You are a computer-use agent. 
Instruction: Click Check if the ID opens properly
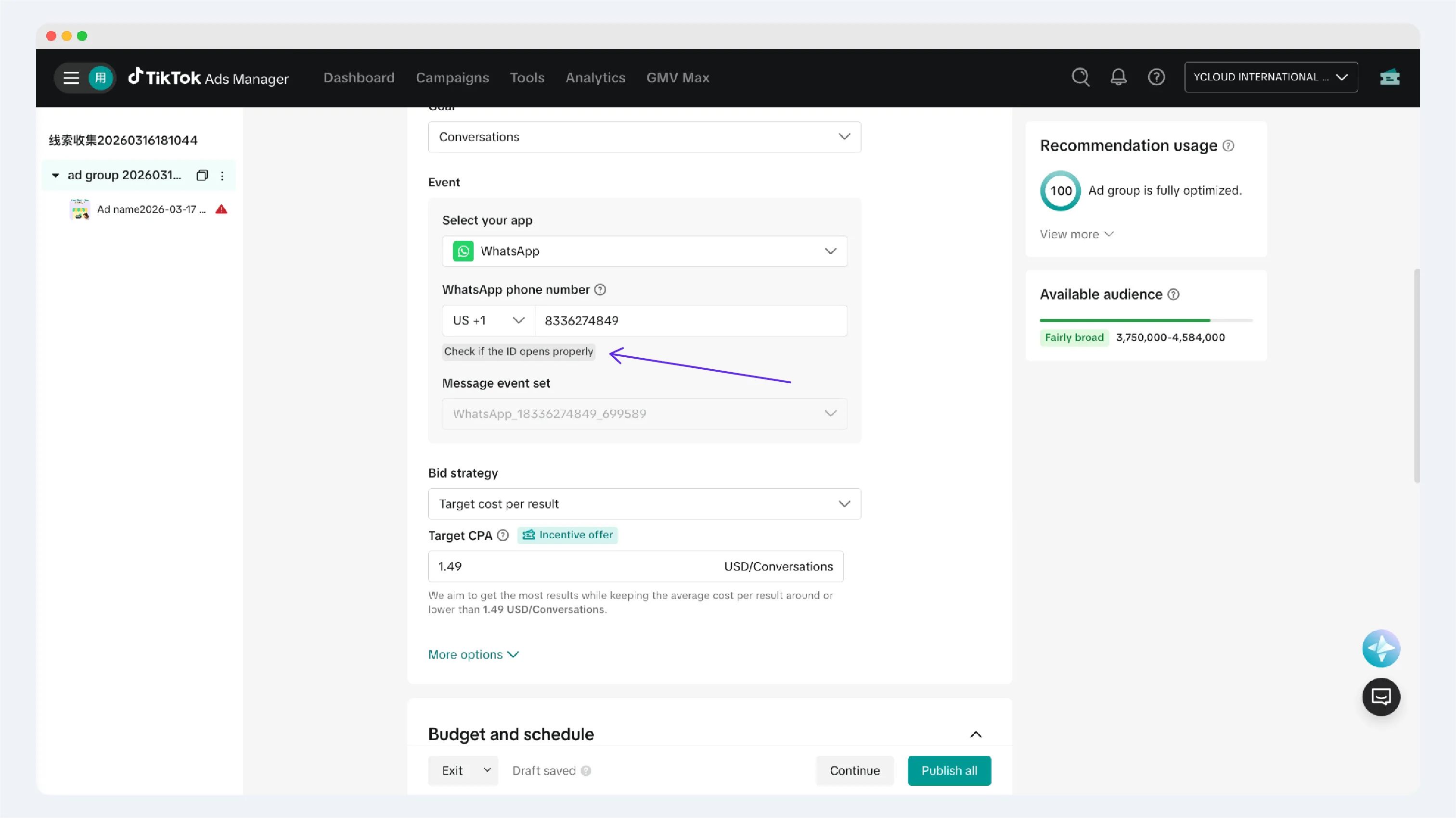point(518,351)
